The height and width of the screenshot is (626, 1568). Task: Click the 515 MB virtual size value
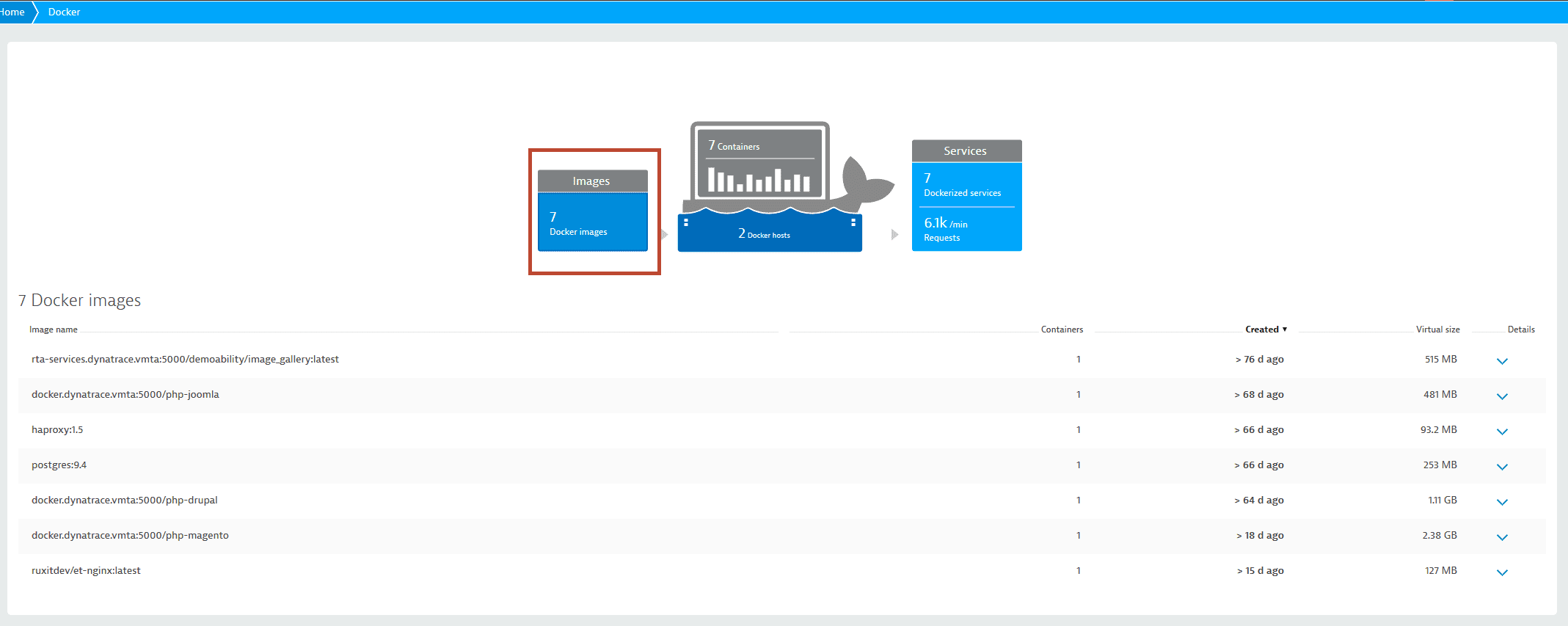tap(1441, 359)
